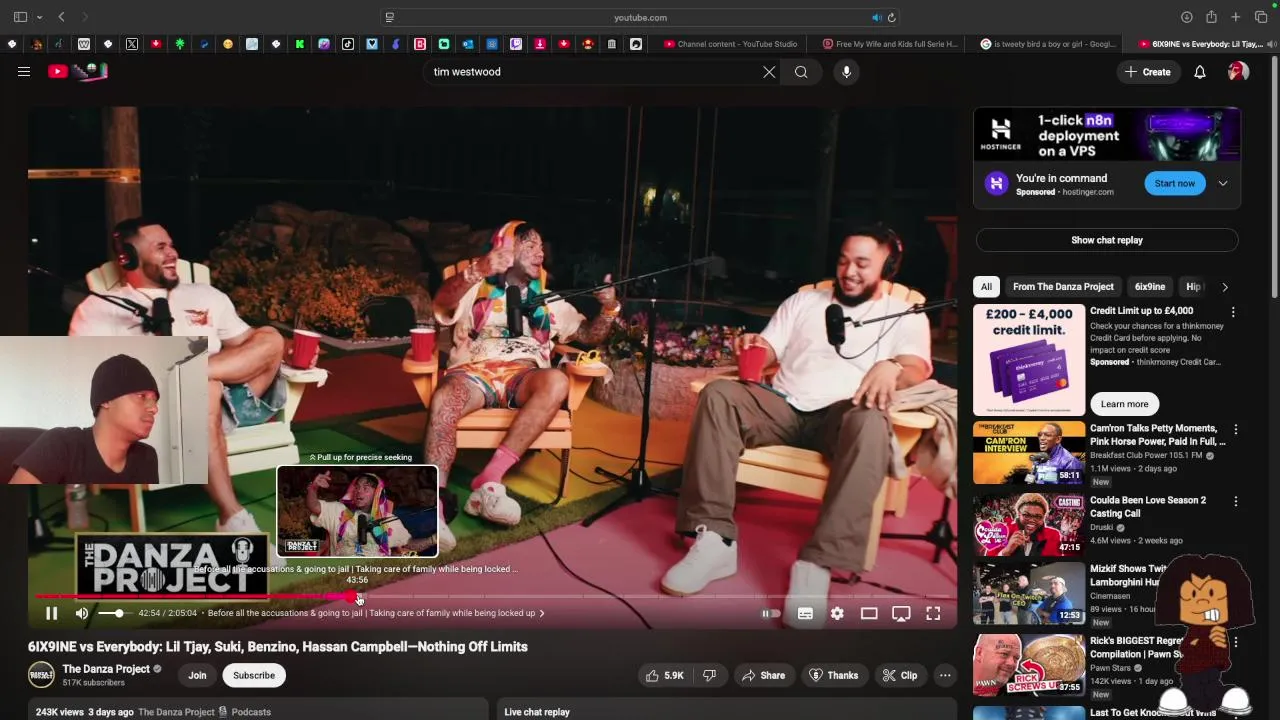Select From The Danza Project chip
The width and height of the screenshot is (1280, 720).
[1063, 286]
